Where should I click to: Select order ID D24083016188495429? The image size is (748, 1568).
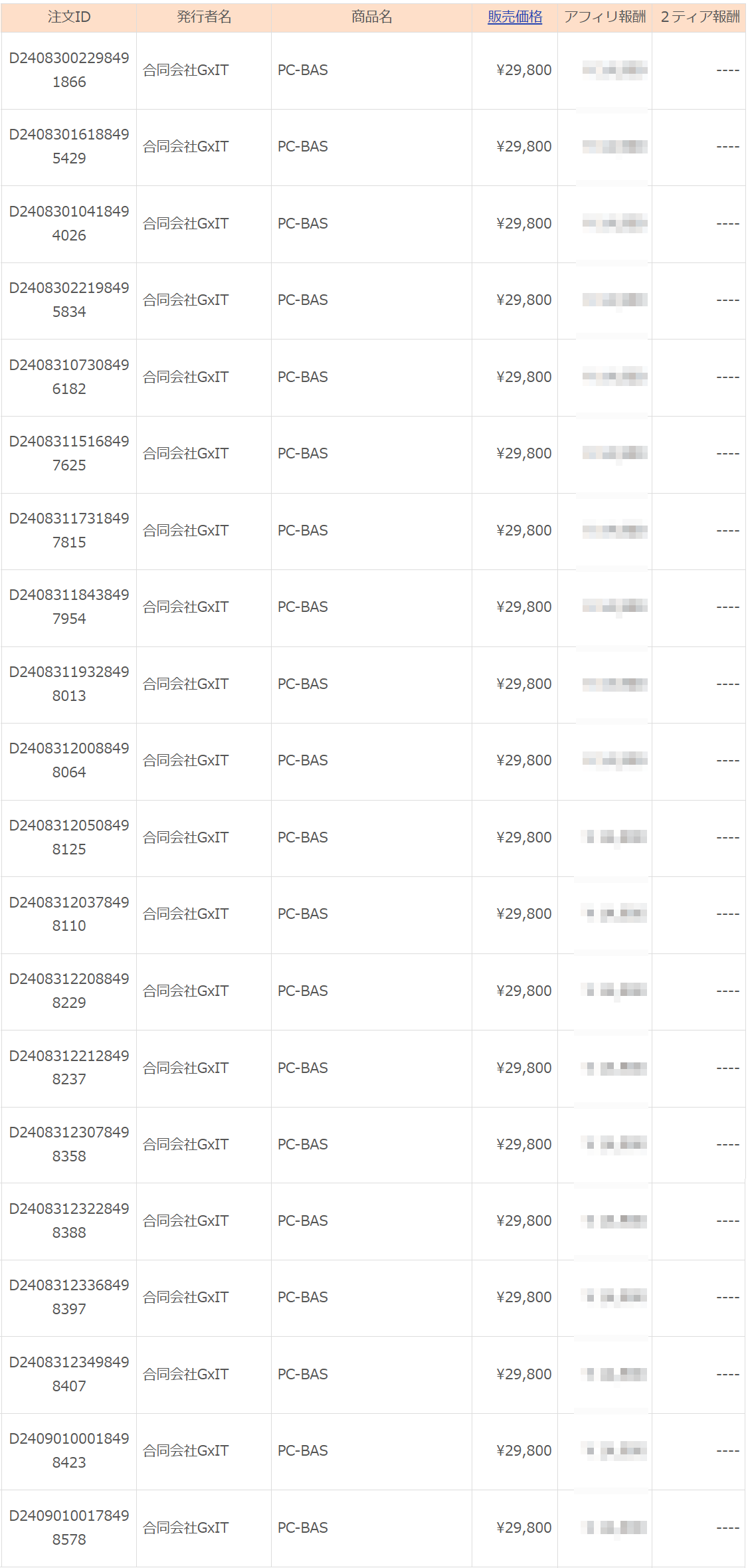pyautogui.click(x=69, y=146)
